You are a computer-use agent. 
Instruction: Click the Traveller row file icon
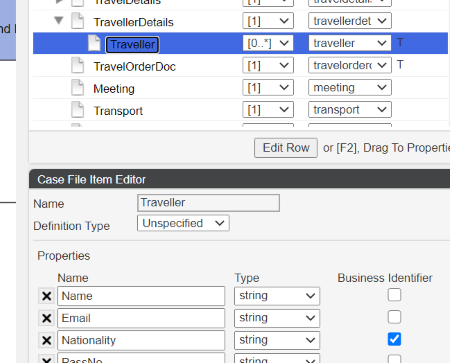(94, 43)
